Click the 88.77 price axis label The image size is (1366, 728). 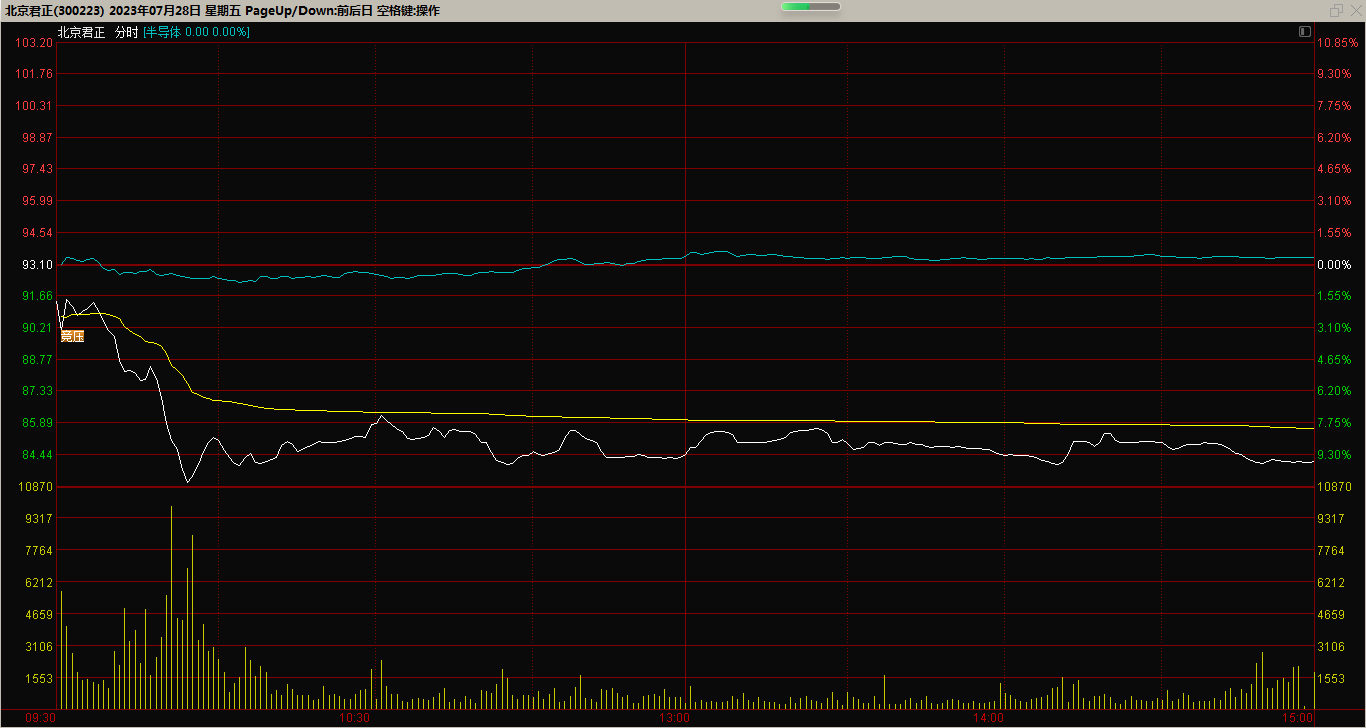click(38, 360)
